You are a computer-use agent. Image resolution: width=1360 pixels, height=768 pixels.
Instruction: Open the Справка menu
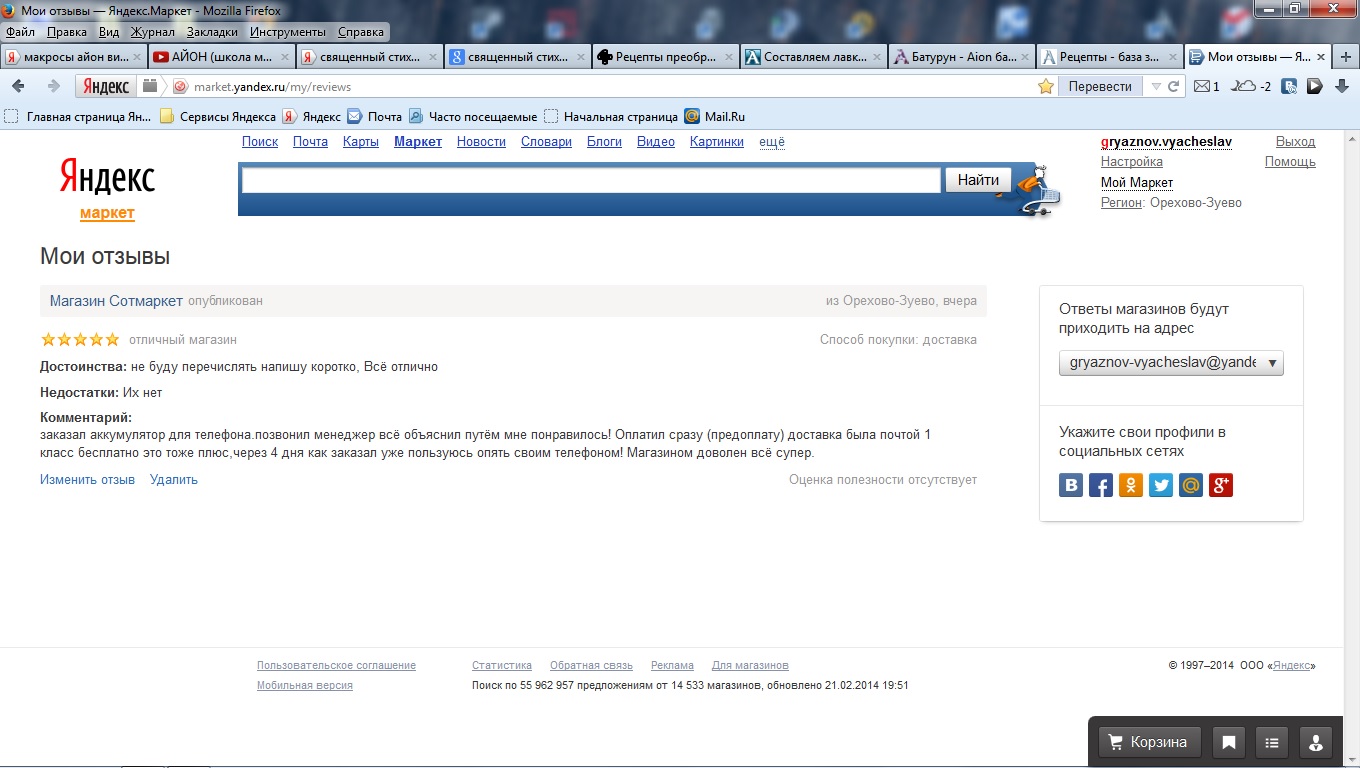point(361,32)
